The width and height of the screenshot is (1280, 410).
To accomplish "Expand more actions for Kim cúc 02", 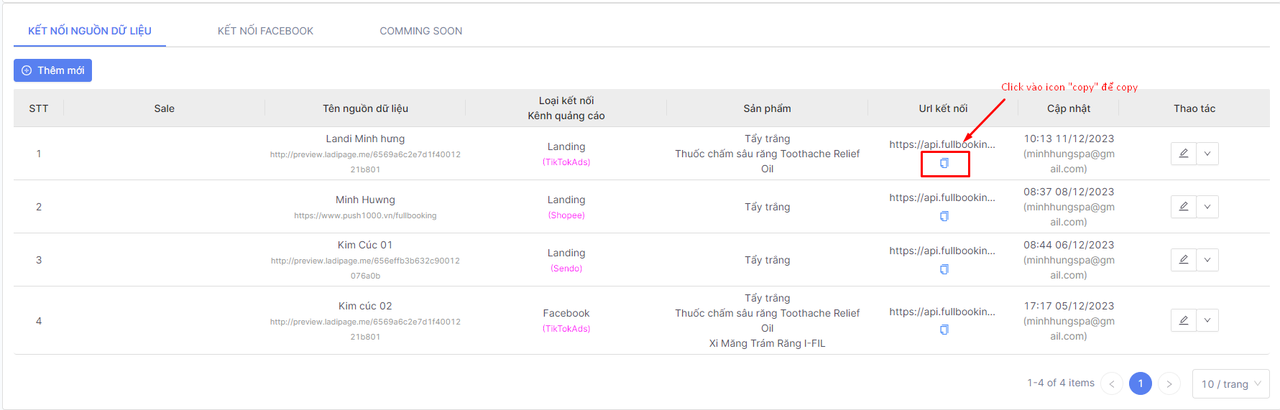I will (1207, 321).
